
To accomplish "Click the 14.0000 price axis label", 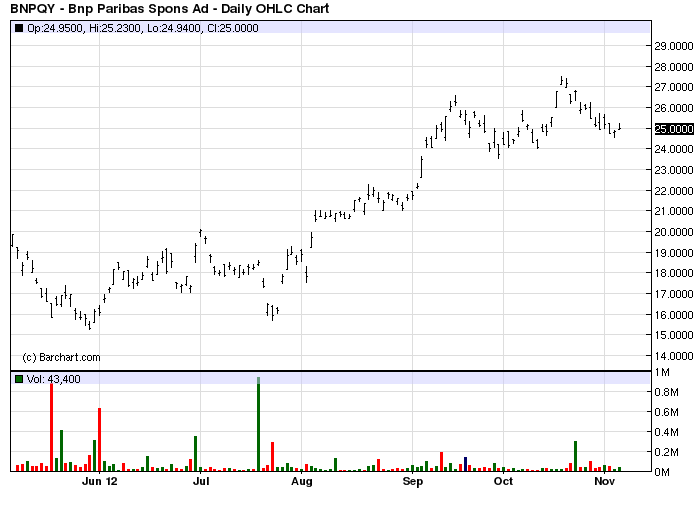I will [674, 356].
